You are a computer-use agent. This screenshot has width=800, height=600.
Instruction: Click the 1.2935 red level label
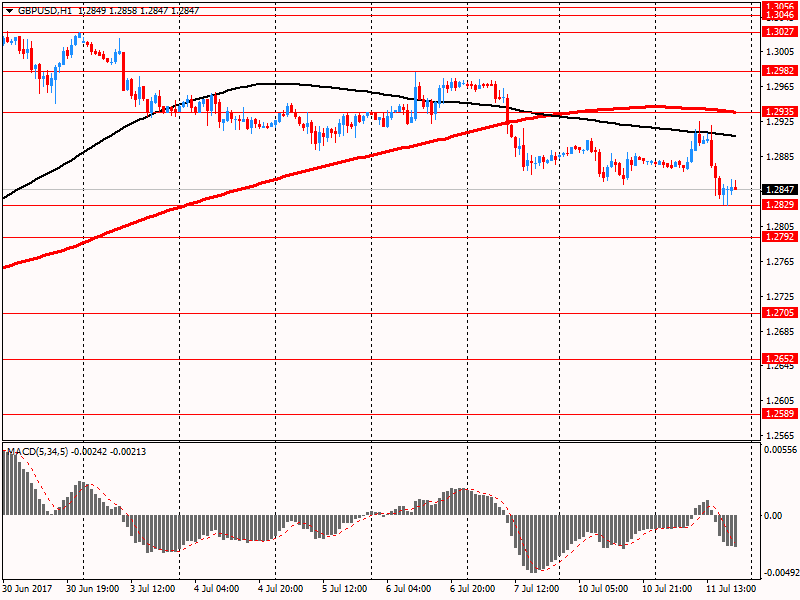click(780, 112)
